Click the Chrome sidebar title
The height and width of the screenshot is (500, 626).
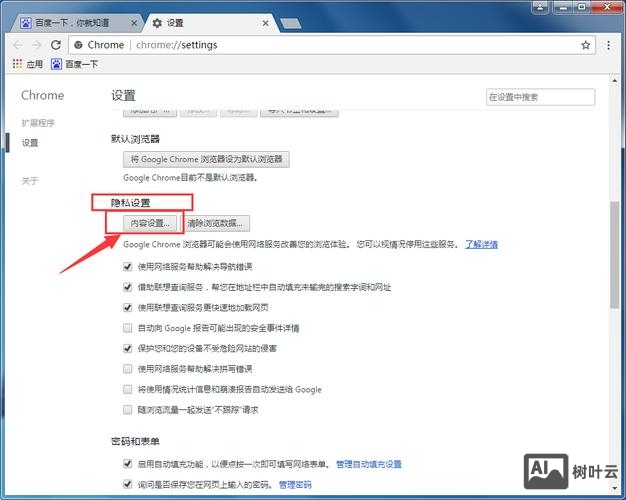(43, 95)
